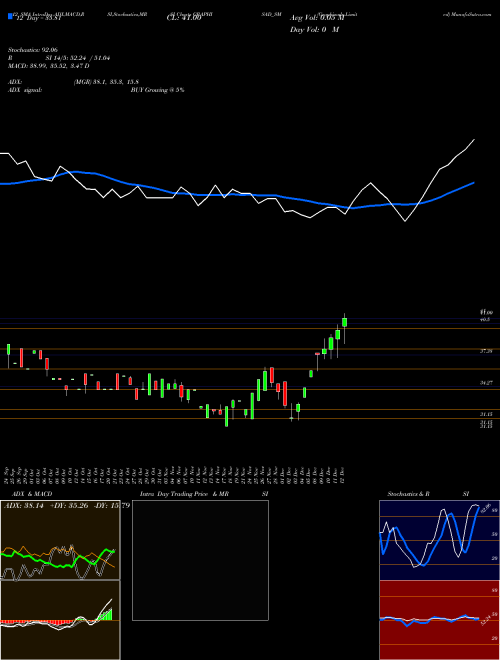Click the Day Vol: 0 M label
Image resolution: width=500 pixels, height=660 pixels.
pyautogui.click(x=314, y=29)
